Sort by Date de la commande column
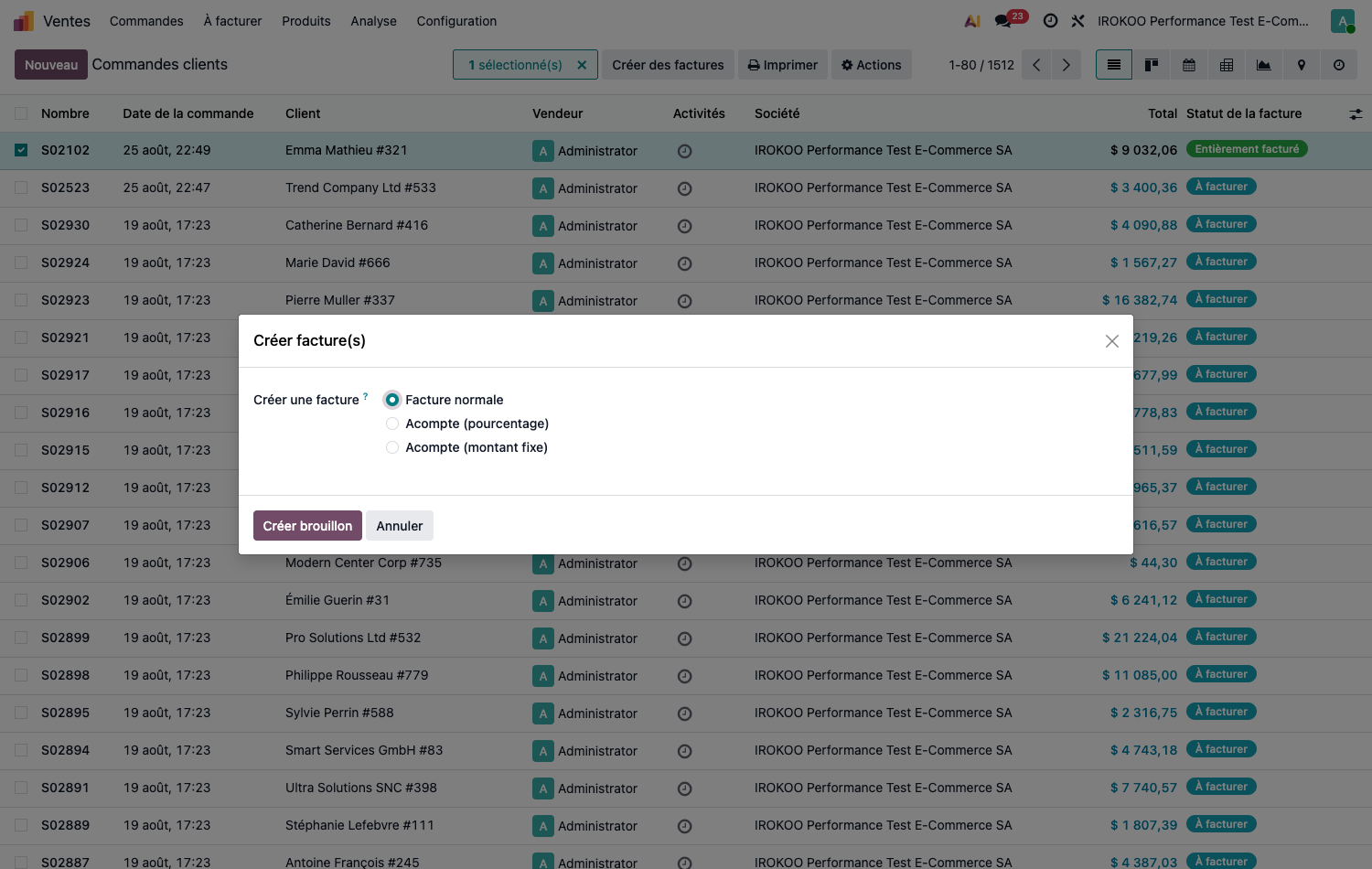This screenshot has height=869, width=1372. [x=188, y=113]
